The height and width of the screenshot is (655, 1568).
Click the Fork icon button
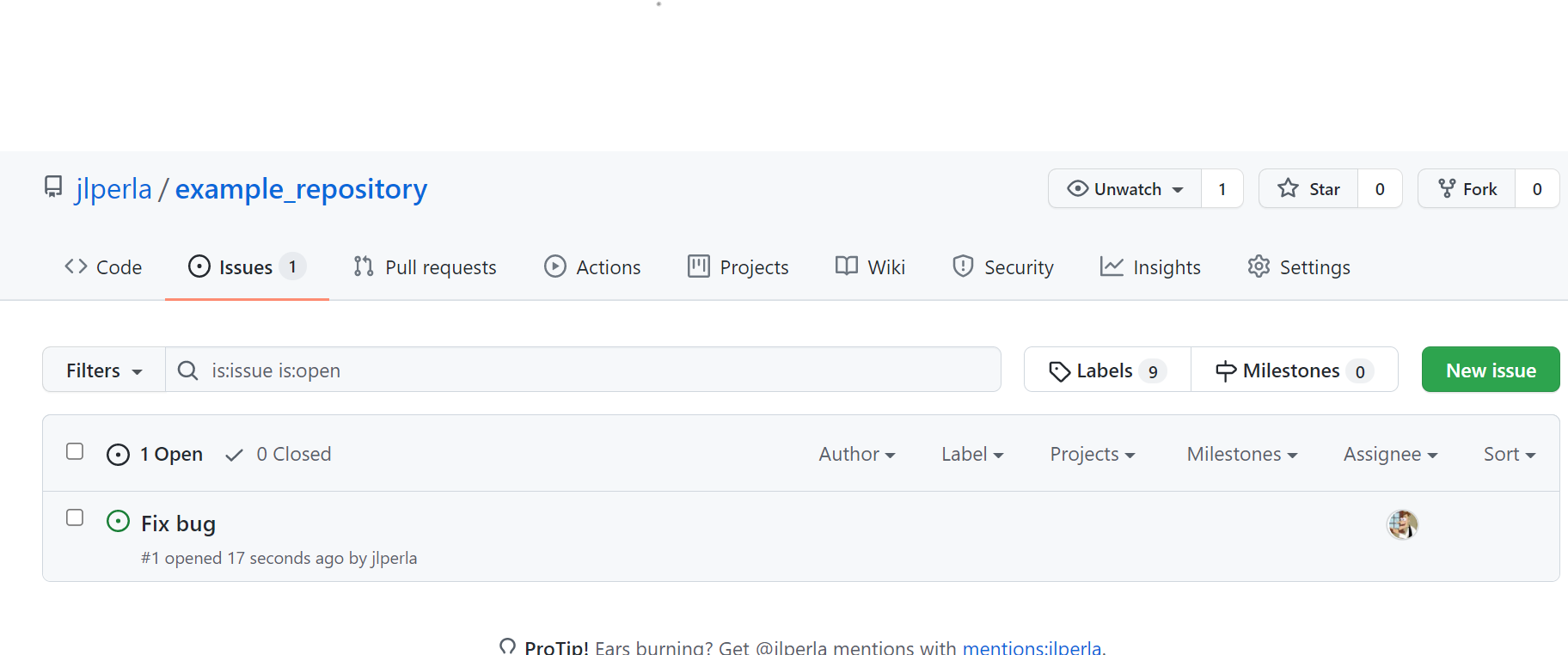pos(1447,188)
